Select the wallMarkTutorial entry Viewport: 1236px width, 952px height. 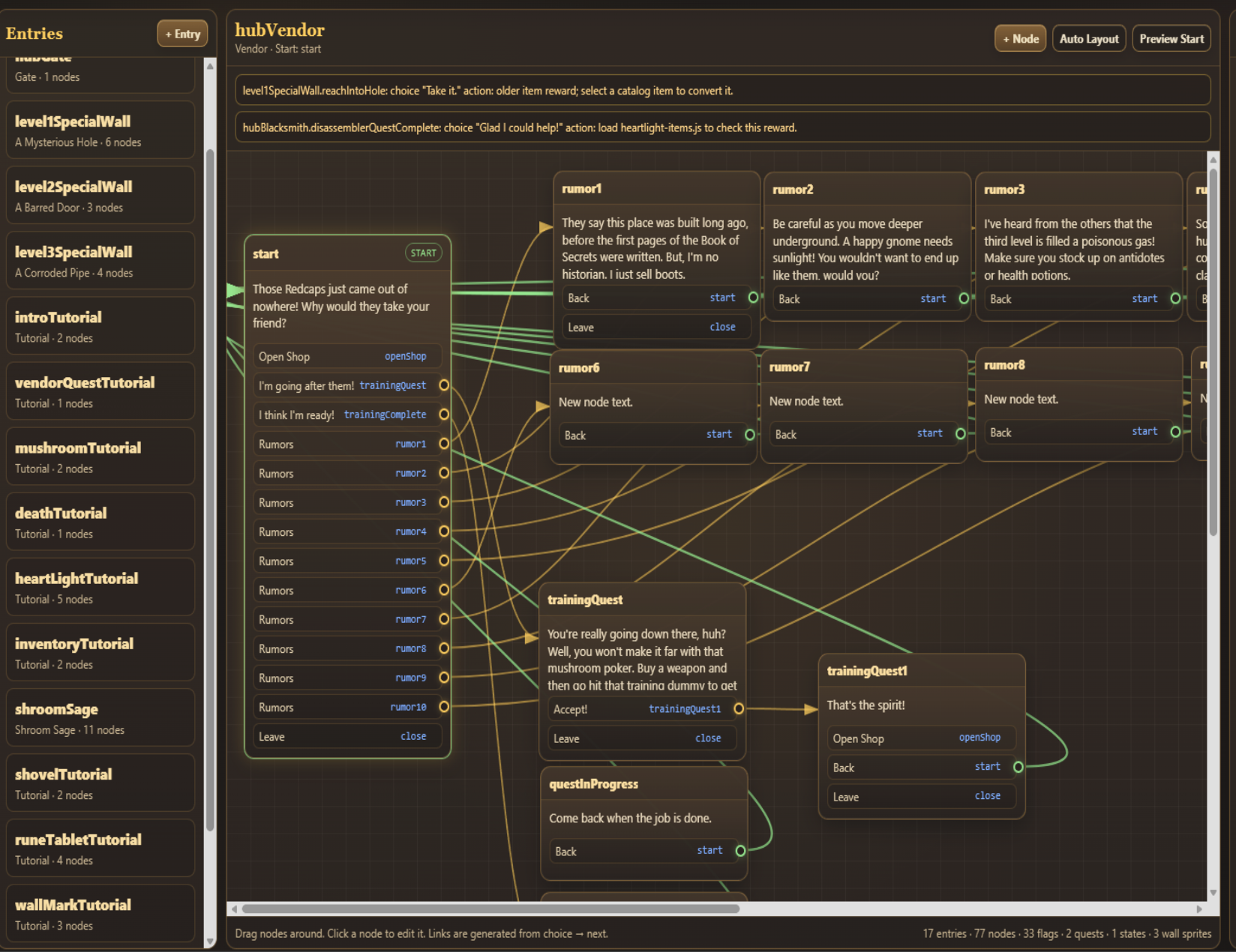click(x=100, y=913)
